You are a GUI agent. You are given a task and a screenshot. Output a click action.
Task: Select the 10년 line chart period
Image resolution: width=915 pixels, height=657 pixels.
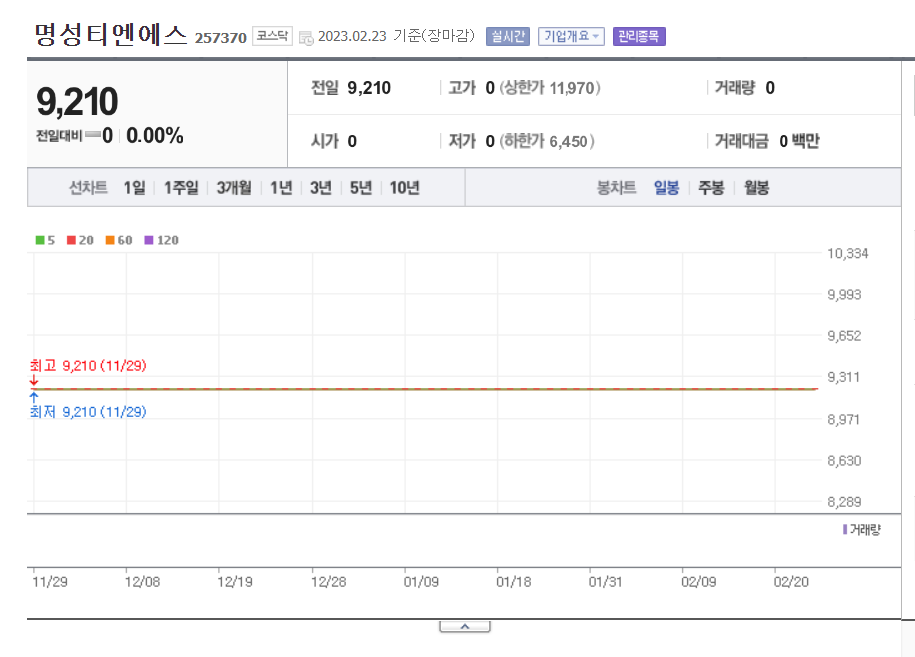click(404, 188)
